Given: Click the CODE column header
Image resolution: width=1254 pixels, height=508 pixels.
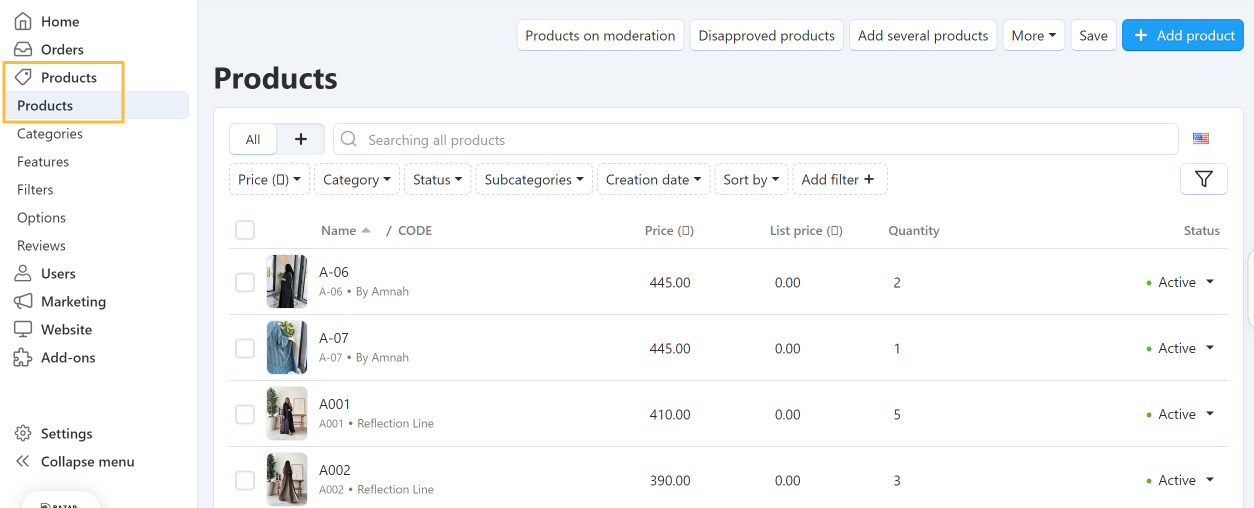Looking at the screenshot, I should 415,230.
